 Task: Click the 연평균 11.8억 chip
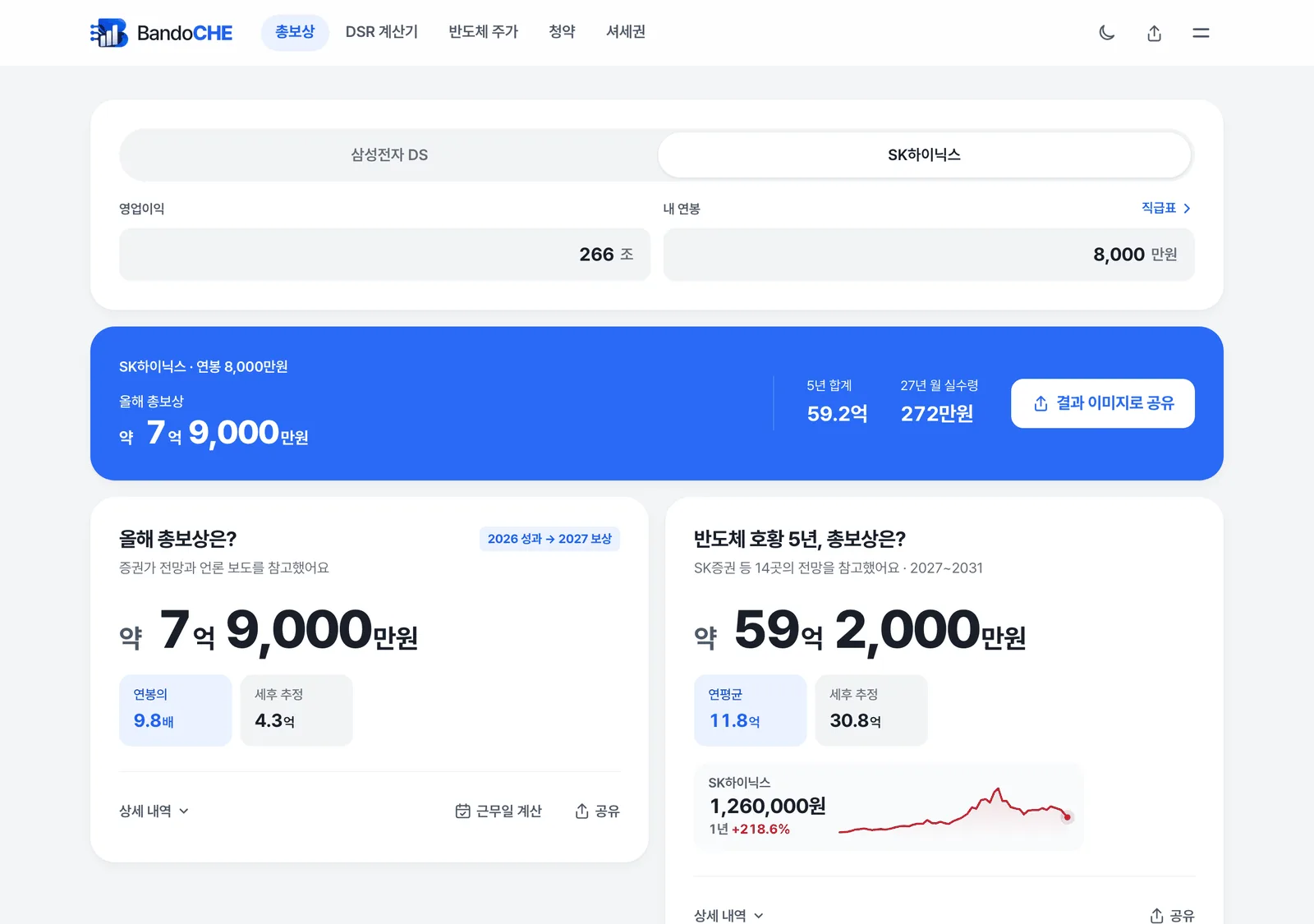point(750,710)
